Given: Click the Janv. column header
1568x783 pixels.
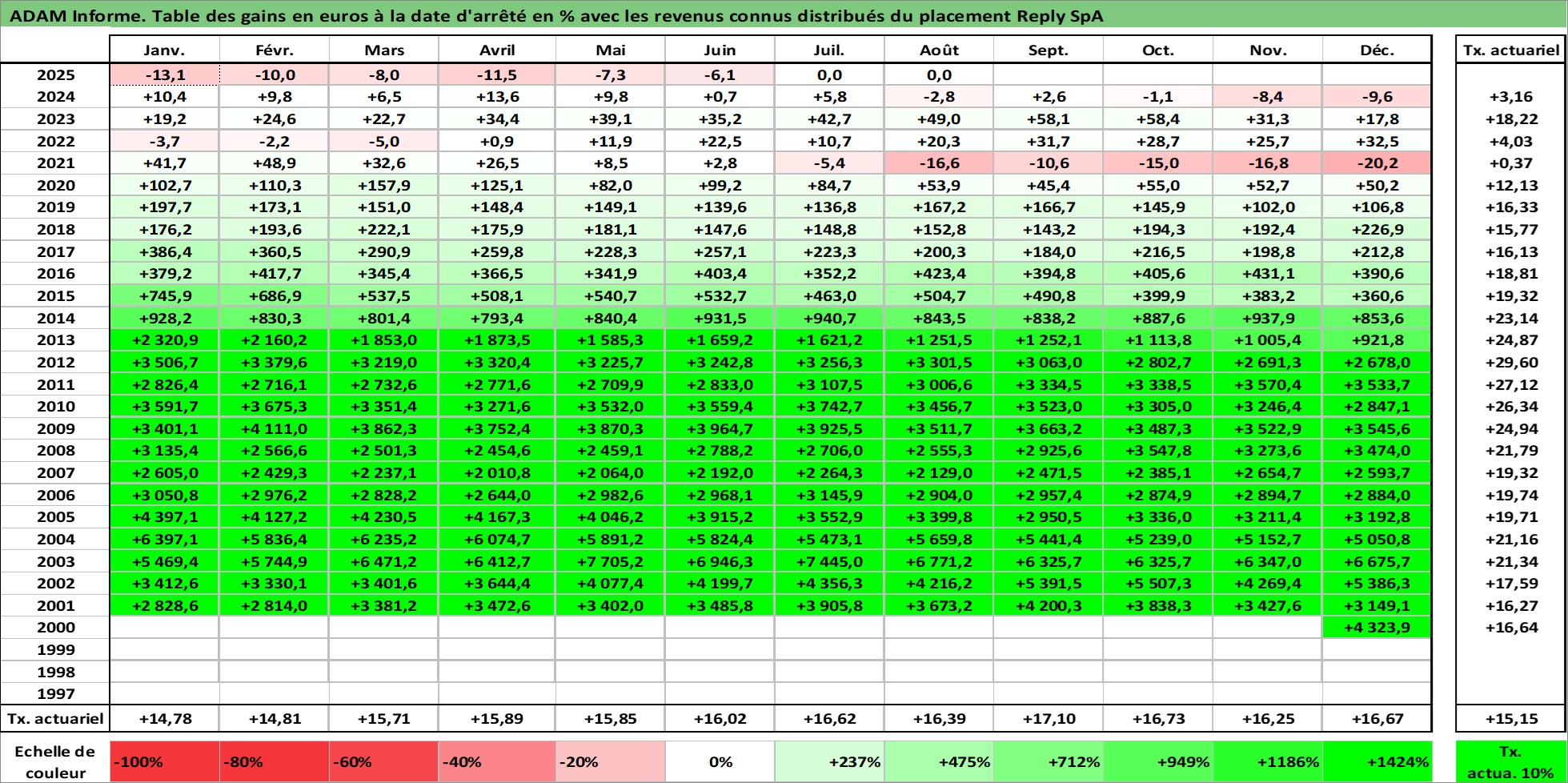Looking at the screenshot, I should (x=164, y=50).
